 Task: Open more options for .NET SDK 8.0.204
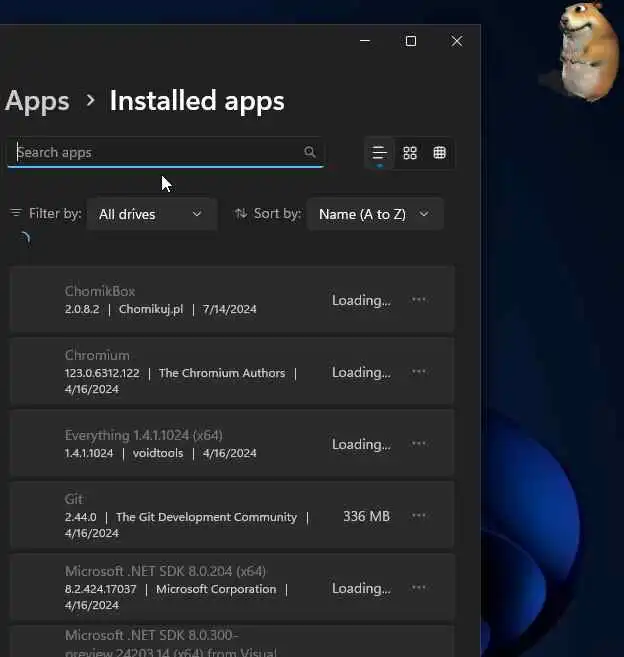[419, 588]
